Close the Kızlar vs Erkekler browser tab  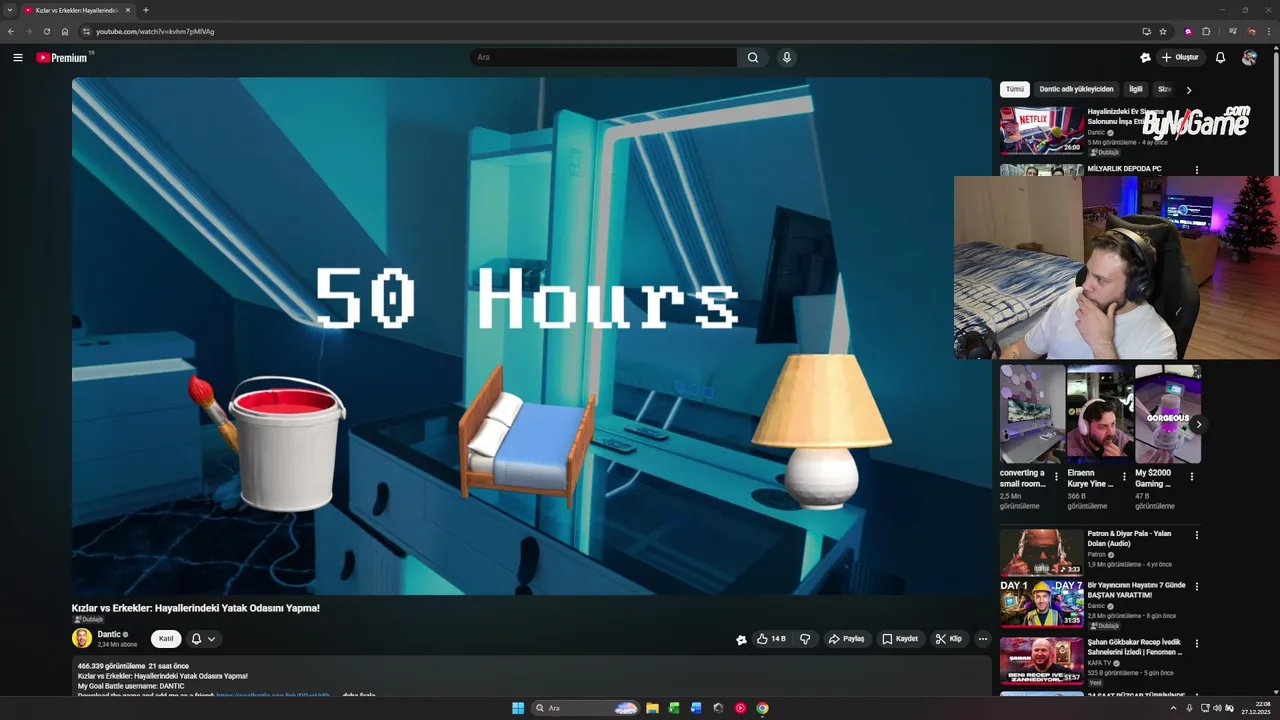128,10
